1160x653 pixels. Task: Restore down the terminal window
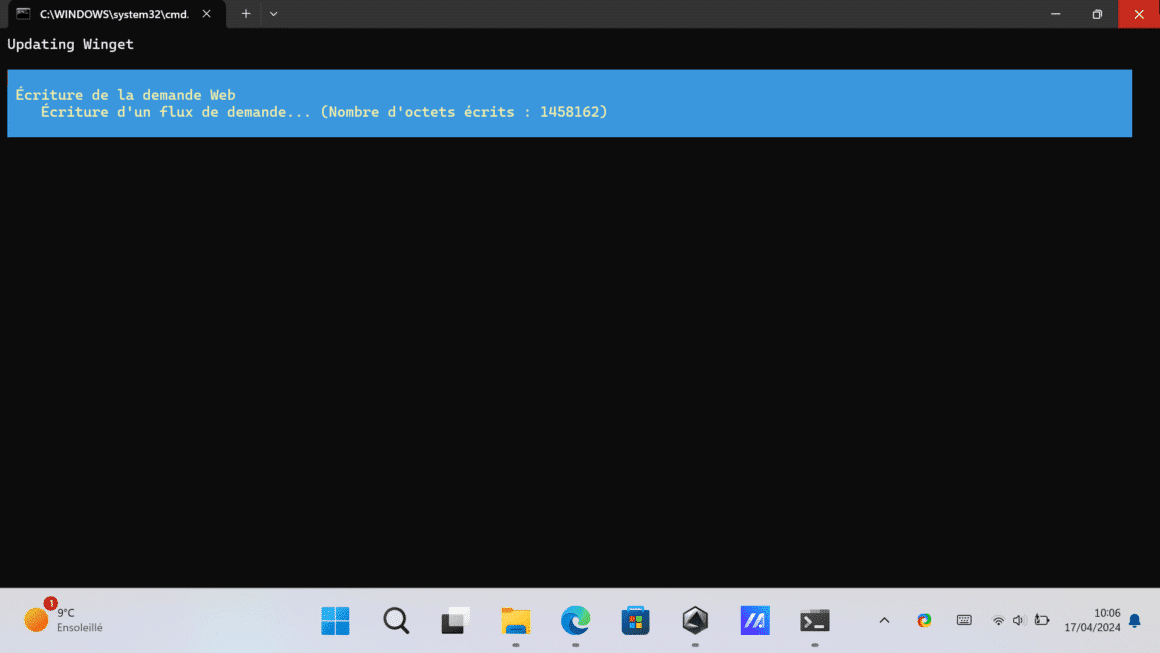click(x=1097, y=14)
